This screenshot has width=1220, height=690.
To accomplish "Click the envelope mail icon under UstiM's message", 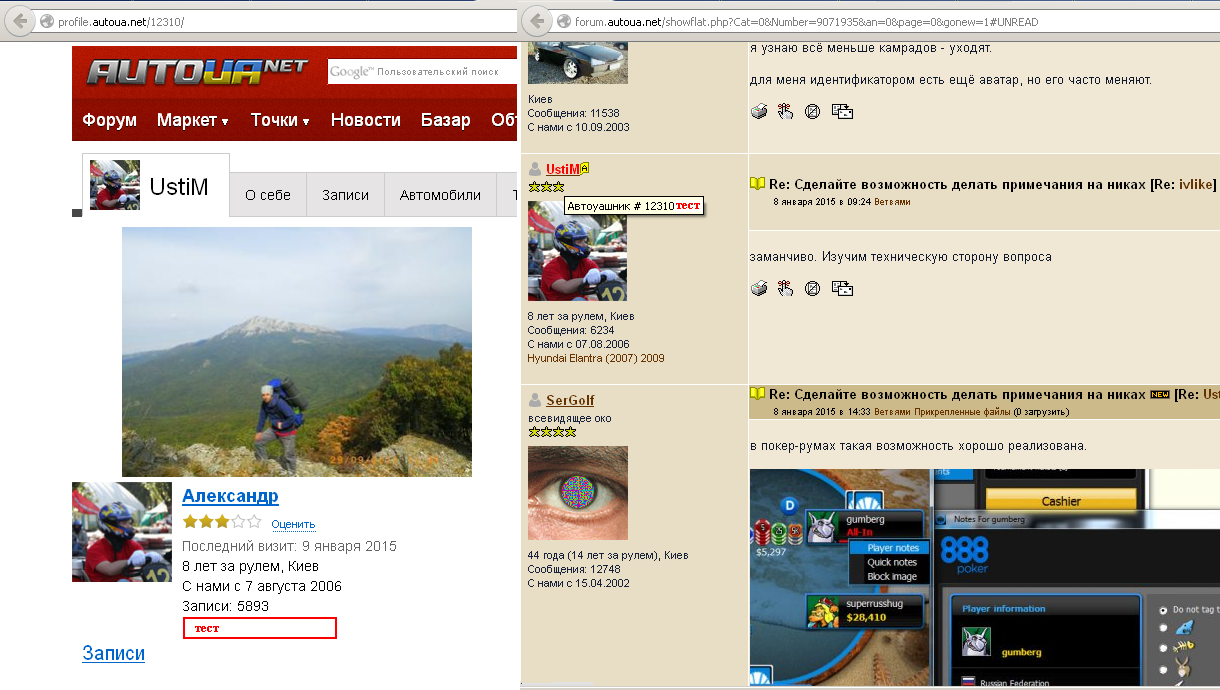I will point(843,289).
